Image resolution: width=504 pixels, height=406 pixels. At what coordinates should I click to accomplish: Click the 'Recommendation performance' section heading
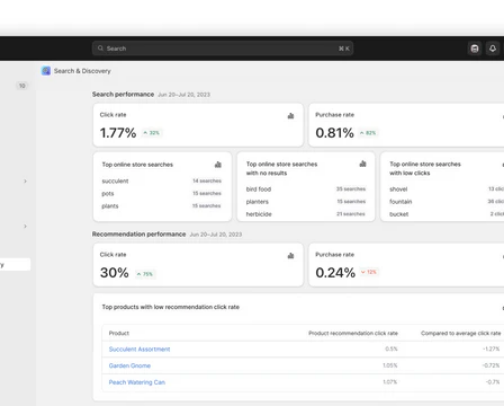tap(139, 234)
